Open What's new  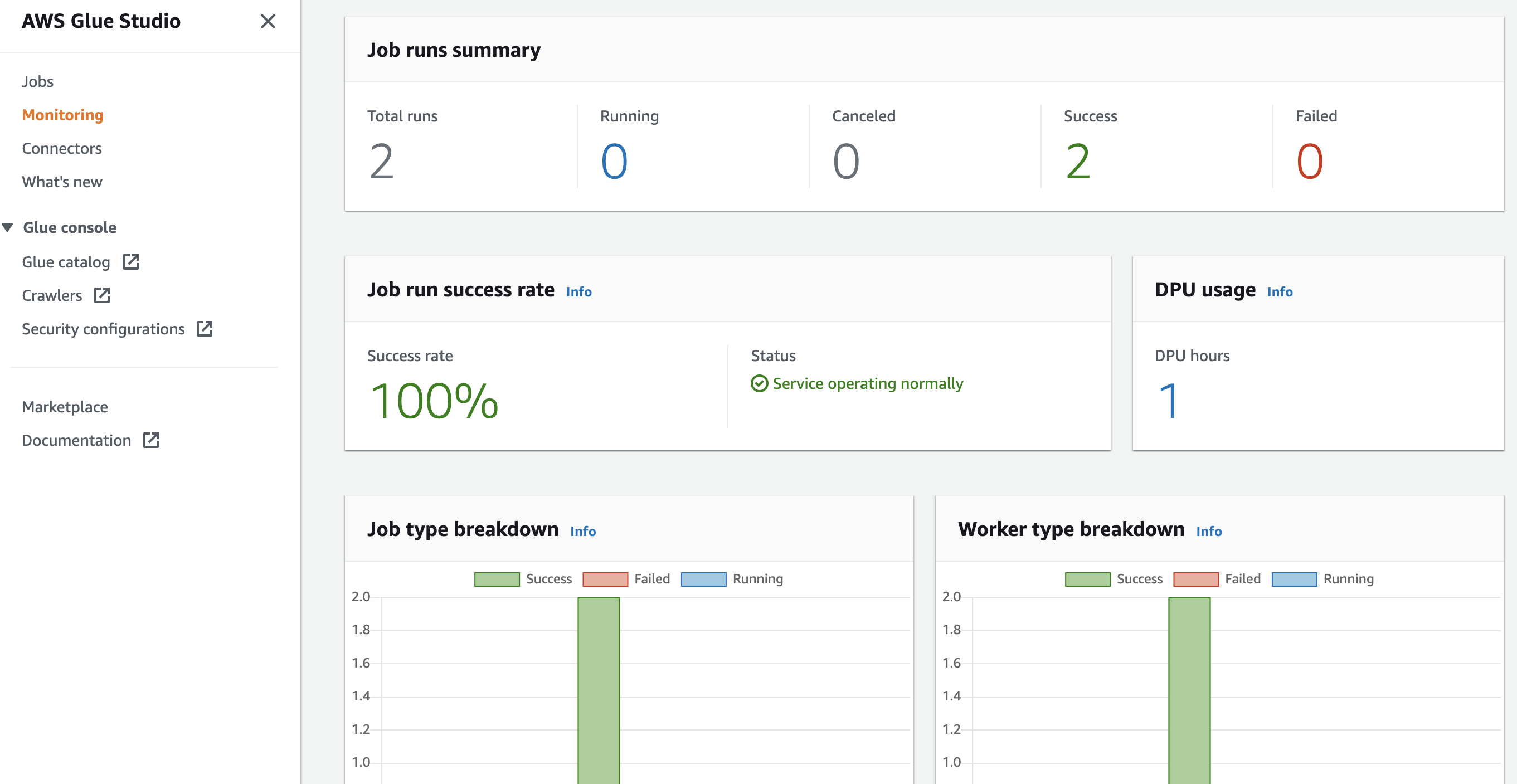pos(62,182)
